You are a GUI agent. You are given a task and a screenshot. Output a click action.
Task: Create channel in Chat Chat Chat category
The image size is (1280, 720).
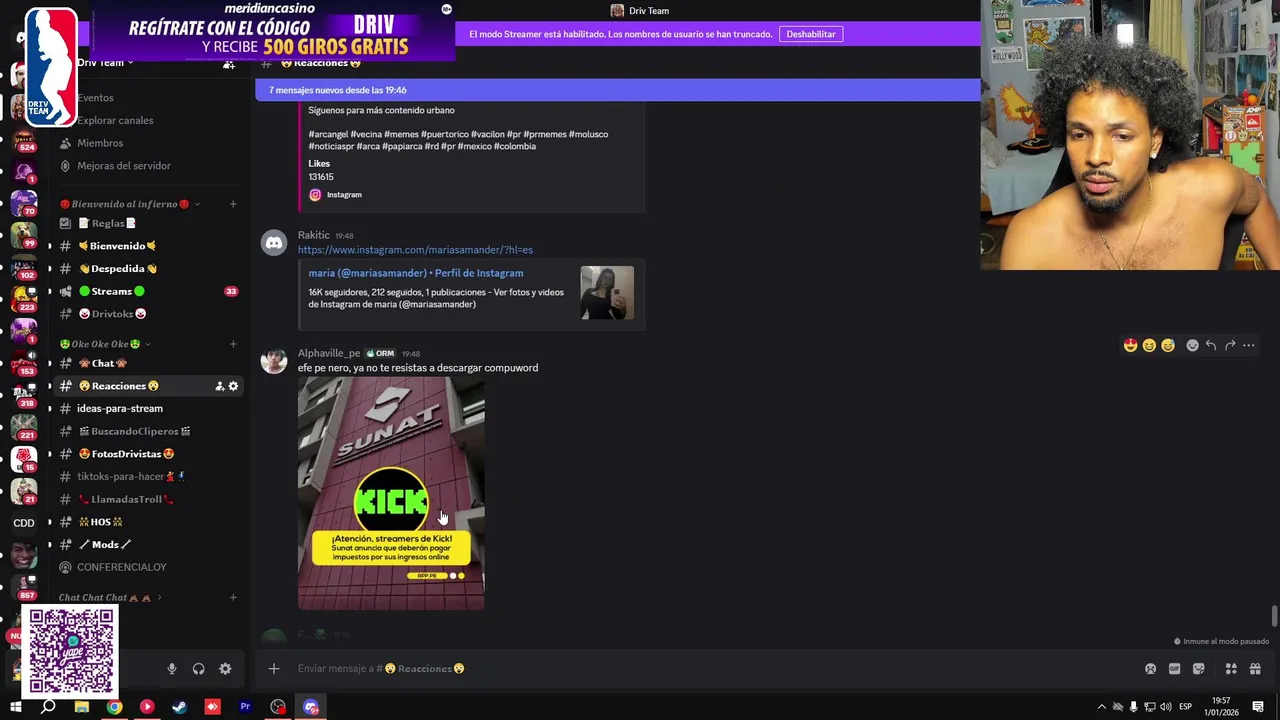pos(233,598)
